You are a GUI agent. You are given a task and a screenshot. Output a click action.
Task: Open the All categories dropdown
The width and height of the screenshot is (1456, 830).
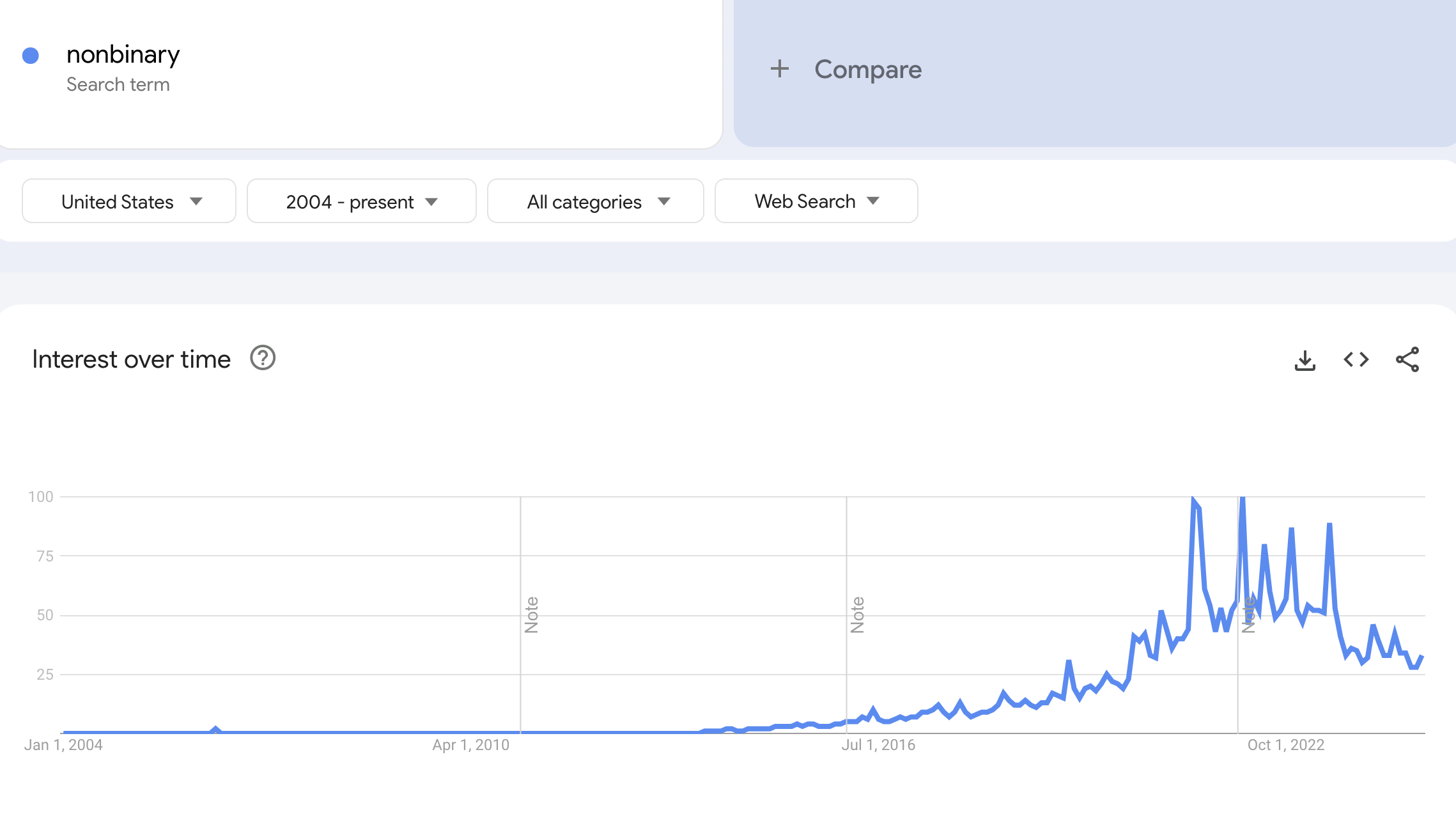click(595, 201)
